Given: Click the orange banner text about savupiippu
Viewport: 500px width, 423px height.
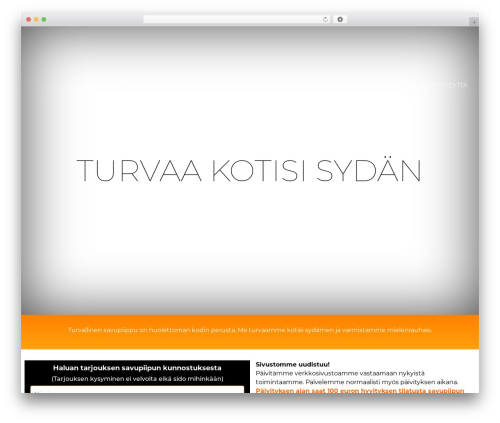Looking at the screenshot, I should pyautogui.click(x=250, y=330).
